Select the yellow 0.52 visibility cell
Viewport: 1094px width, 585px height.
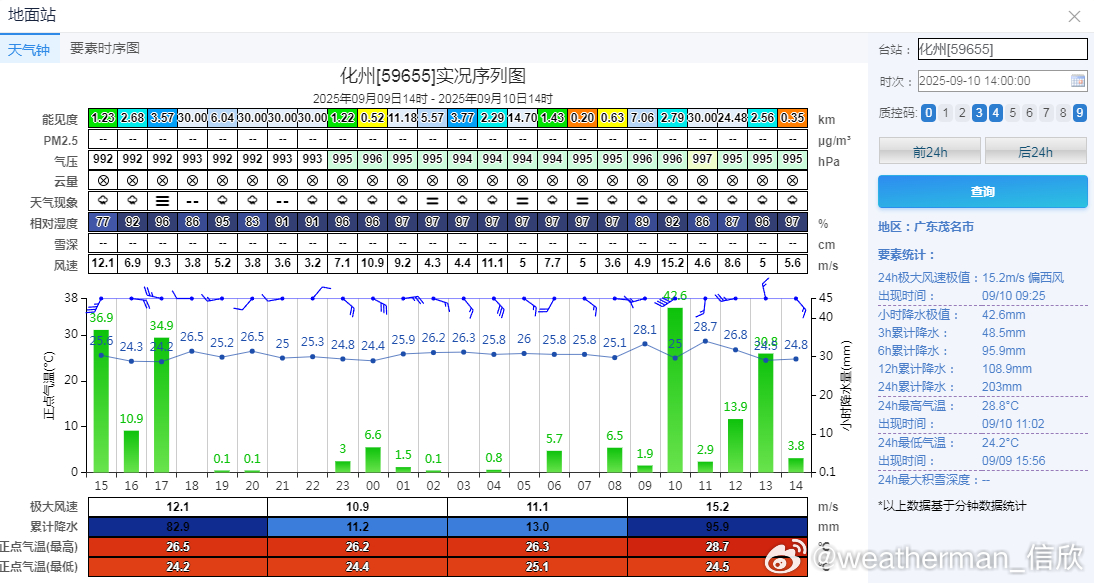point(373,118)
